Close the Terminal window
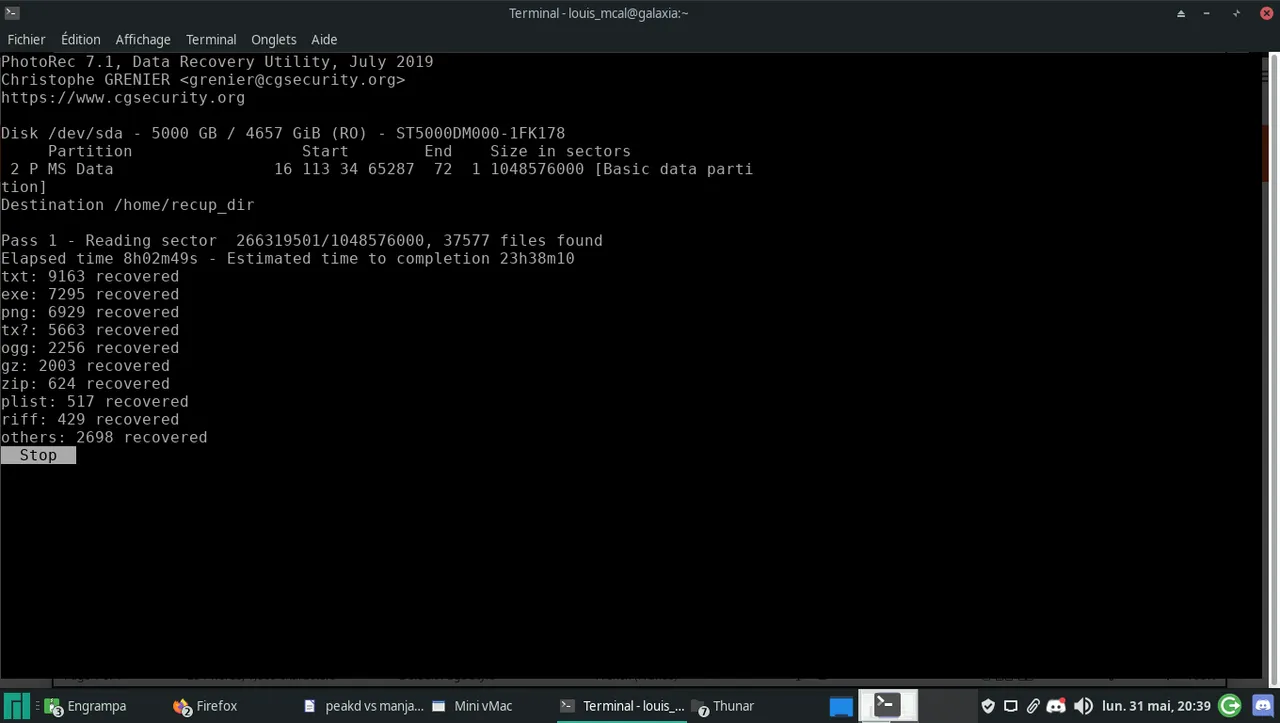The image size is (1280, 723). pyautogui.click(x=1267, y=13)
